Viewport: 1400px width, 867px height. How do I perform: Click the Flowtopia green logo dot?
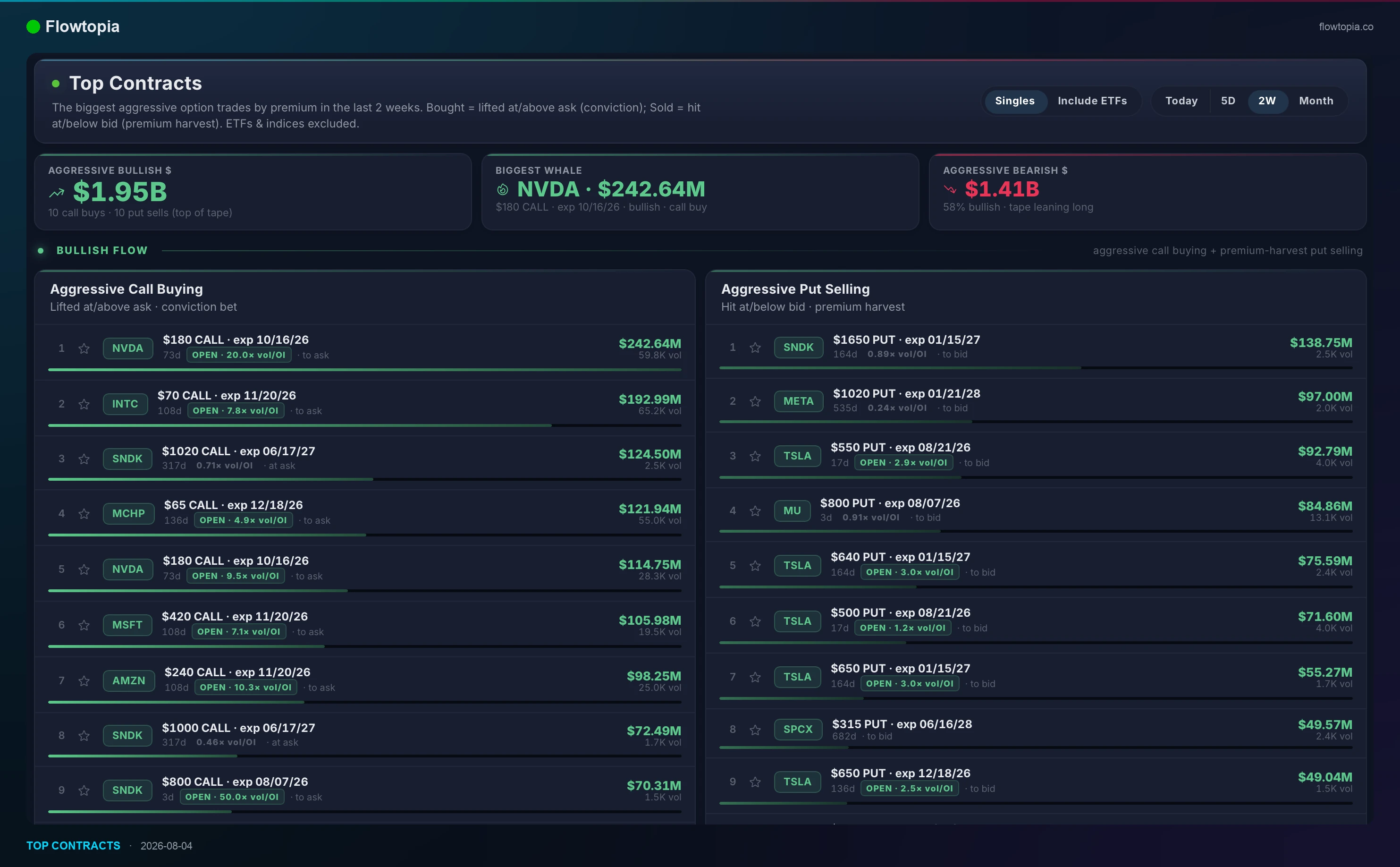pyautogui.click(x=33, y=26)
